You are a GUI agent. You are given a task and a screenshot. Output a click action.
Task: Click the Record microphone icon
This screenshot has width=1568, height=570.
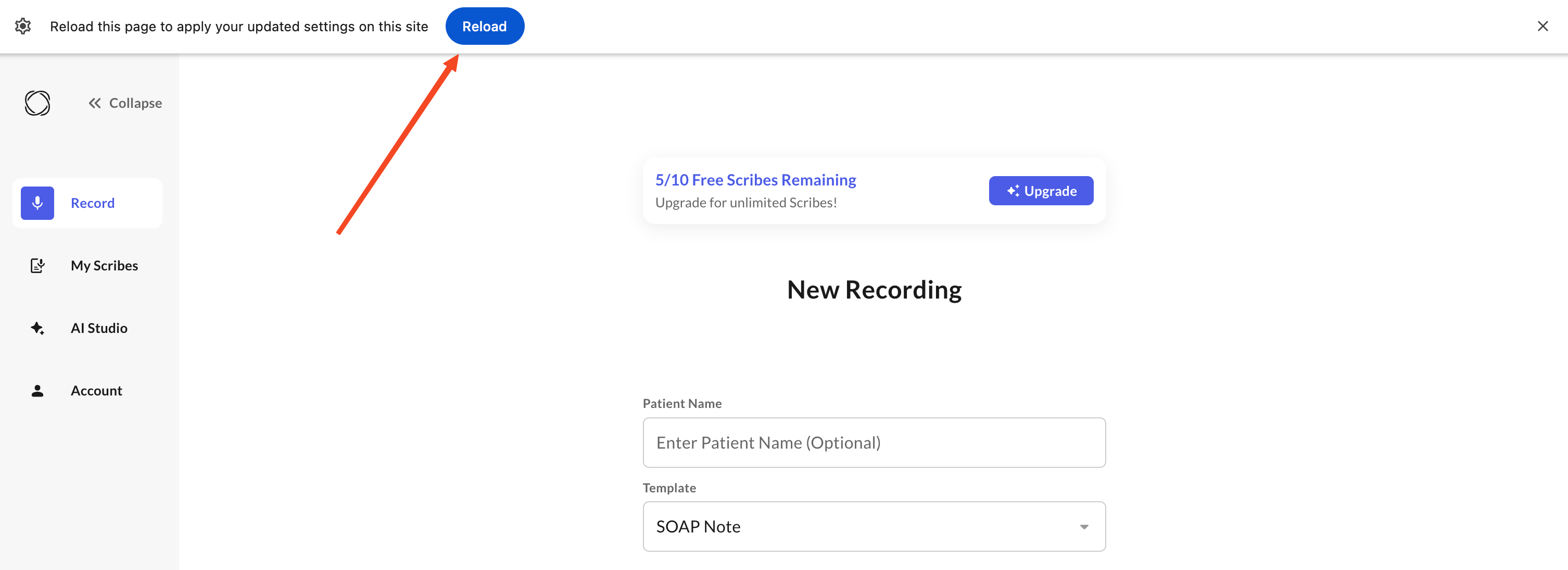(37, 203)
